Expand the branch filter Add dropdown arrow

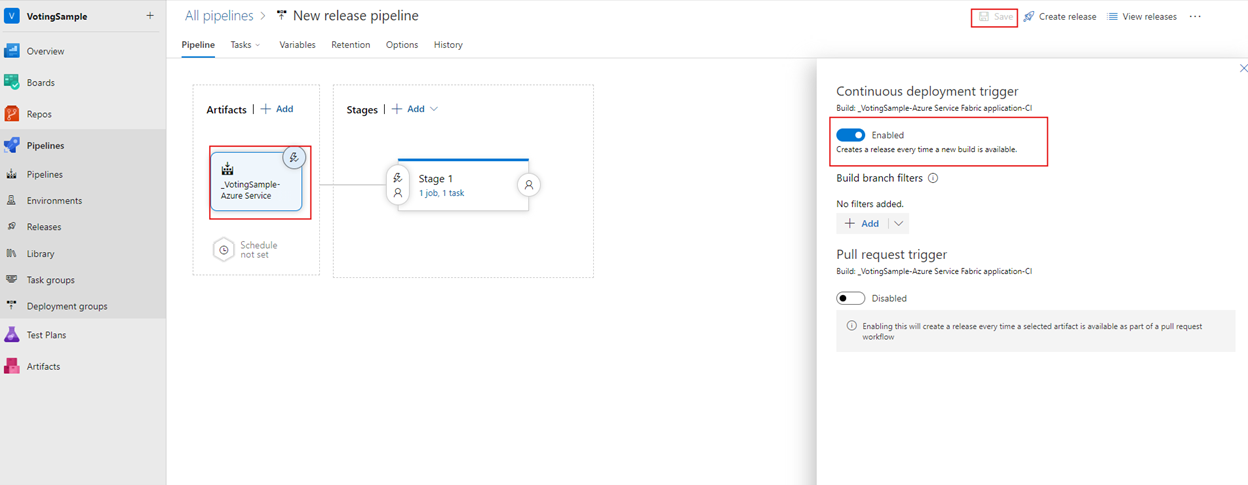click(898, 224)
